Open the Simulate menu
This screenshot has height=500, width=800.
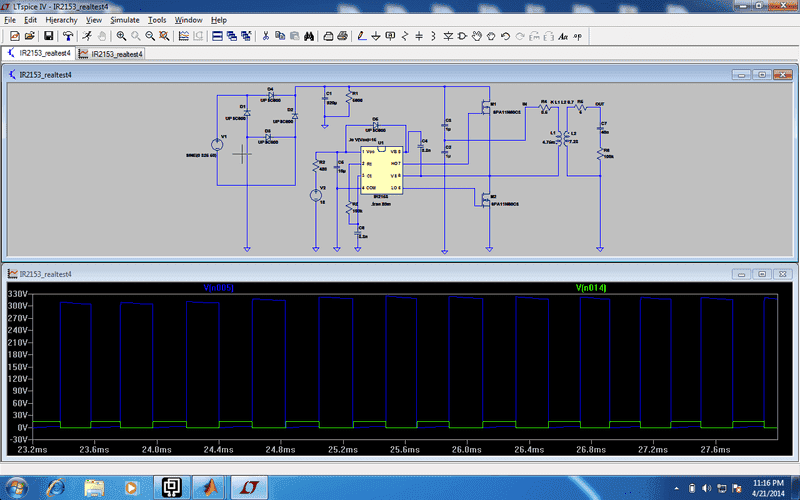[x=125, y=20]
